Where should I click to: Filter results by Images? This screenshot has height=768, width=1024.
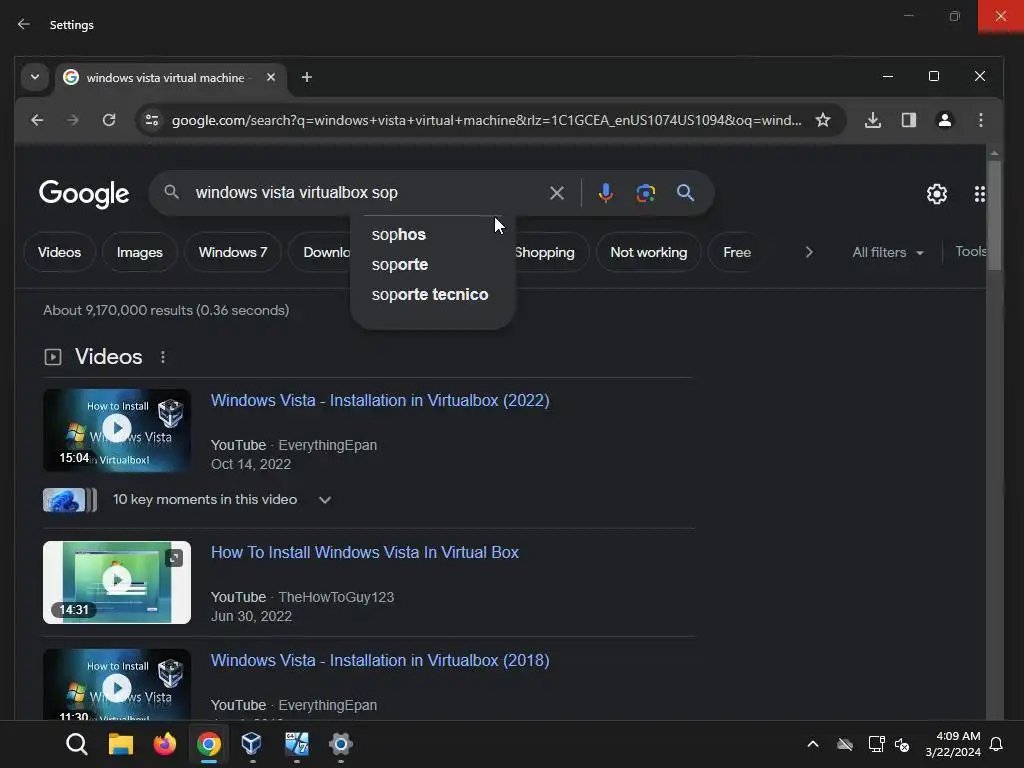click(140, 252)
